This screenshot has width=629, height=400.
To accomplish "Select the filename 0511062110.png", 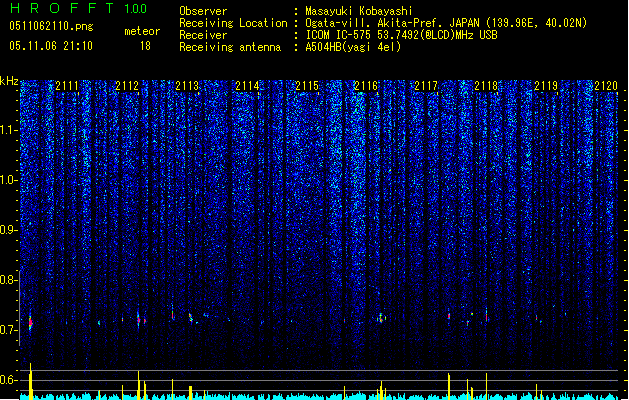I will point(51,26).
